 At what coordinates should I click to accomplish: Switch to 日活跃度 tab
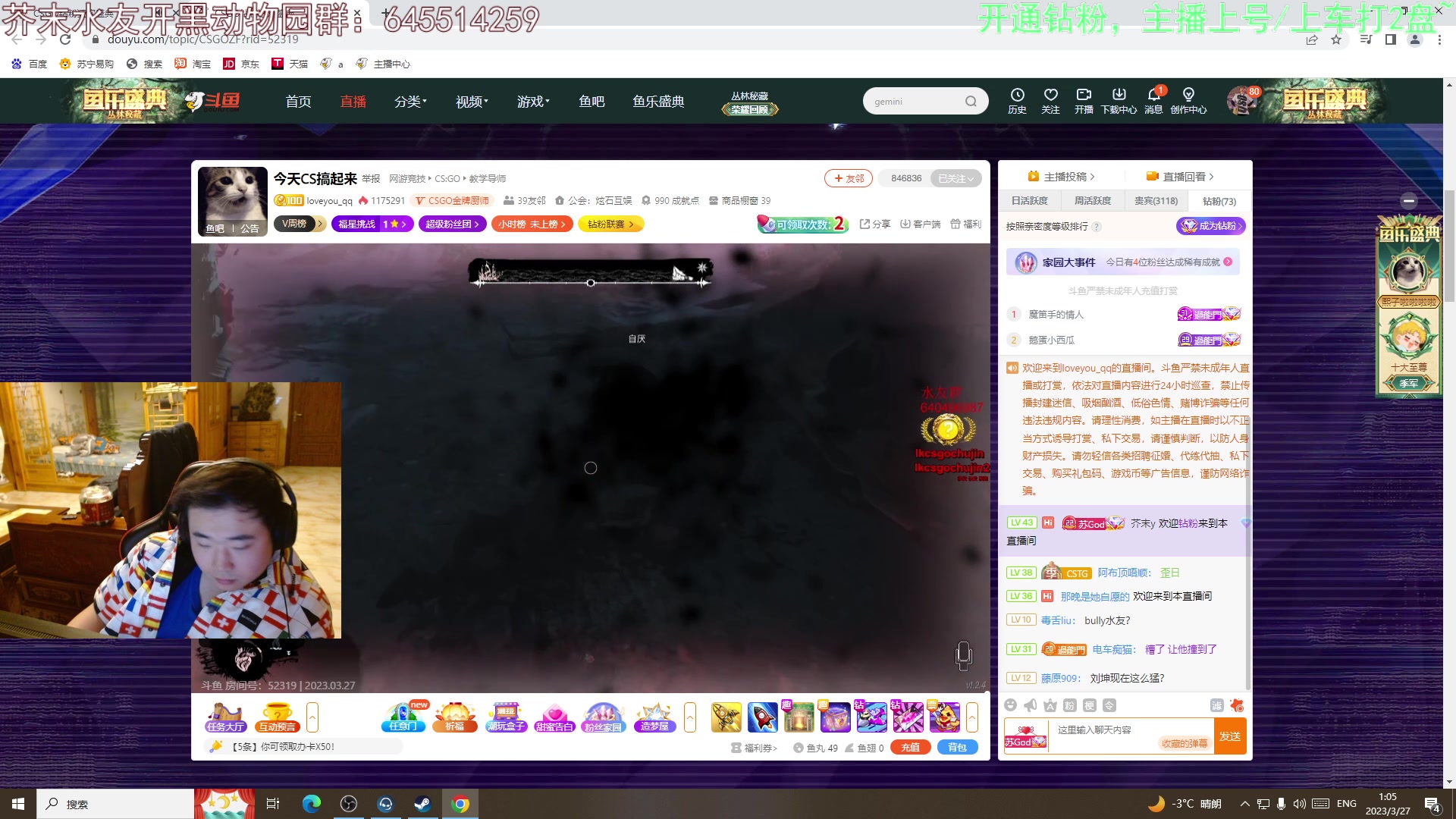pyautogui.click(x=1029, y=201)
